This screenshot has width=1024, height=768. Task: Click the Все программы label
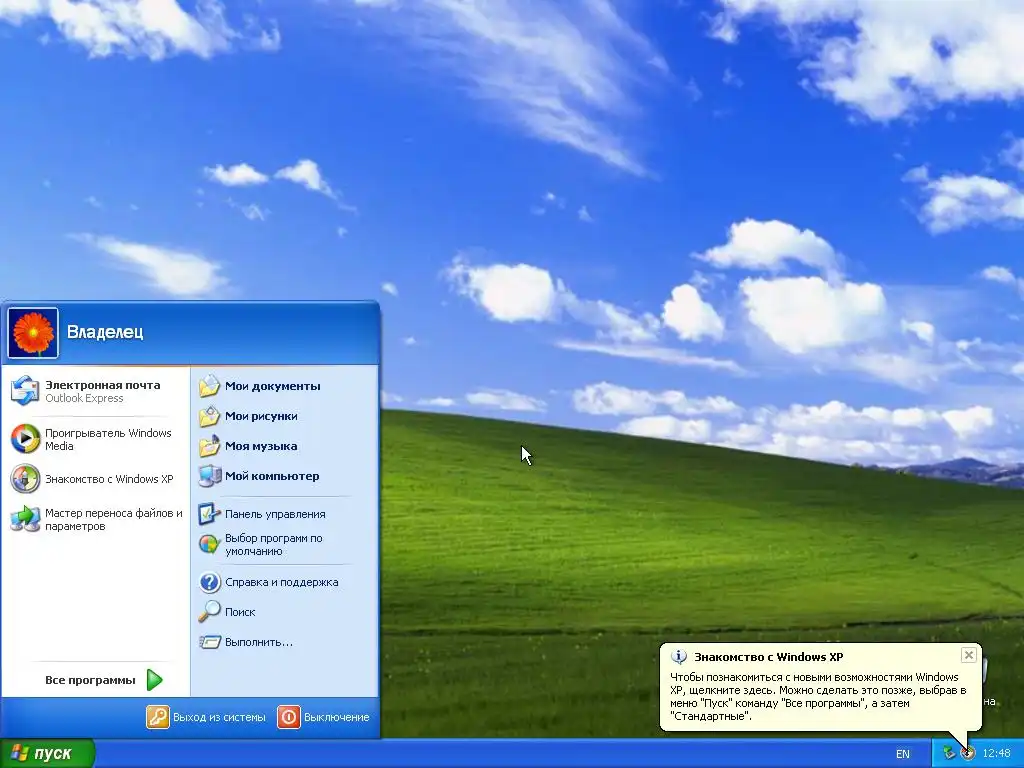point(90,680)
